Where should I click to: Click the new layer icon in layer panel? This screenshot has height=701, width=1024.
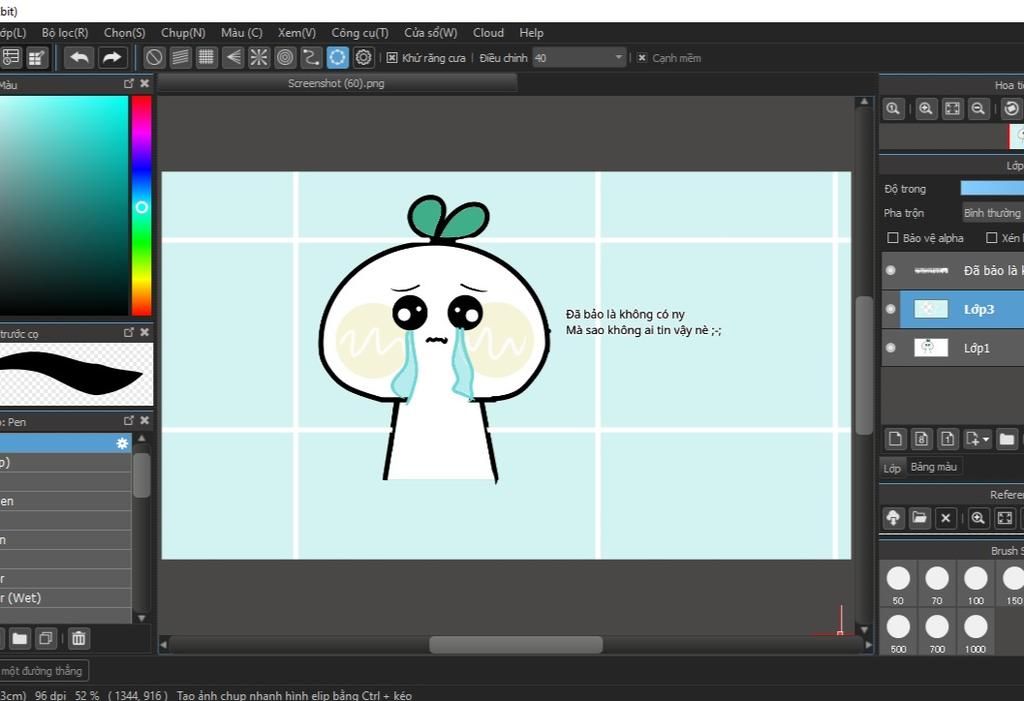(x=896, y=439)
